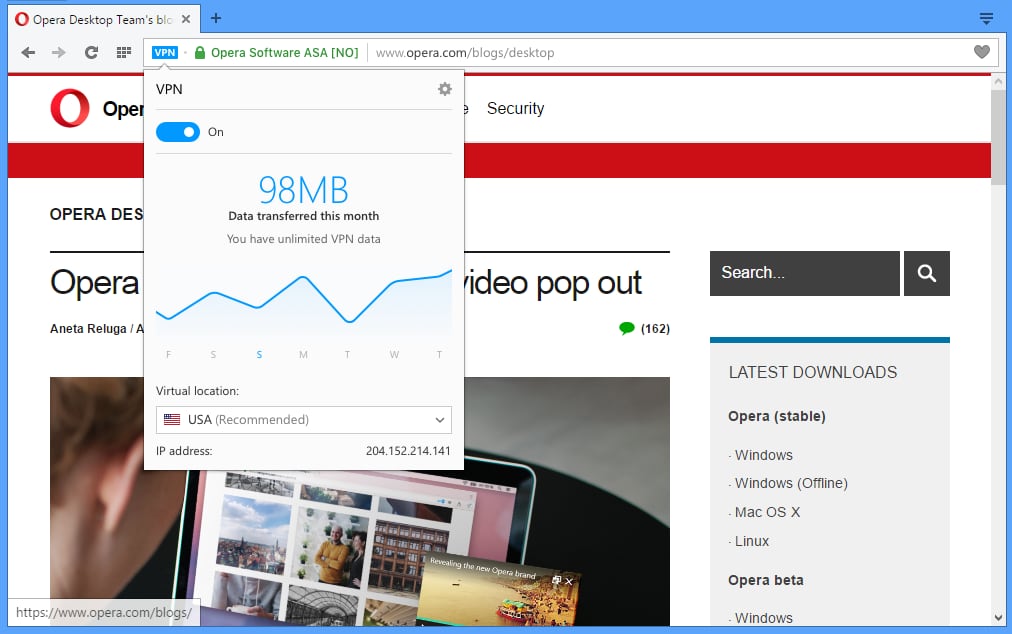The height and width of the screenshot is (634, 1012).
Task: Go back to previous page
Action: (28, 52)
